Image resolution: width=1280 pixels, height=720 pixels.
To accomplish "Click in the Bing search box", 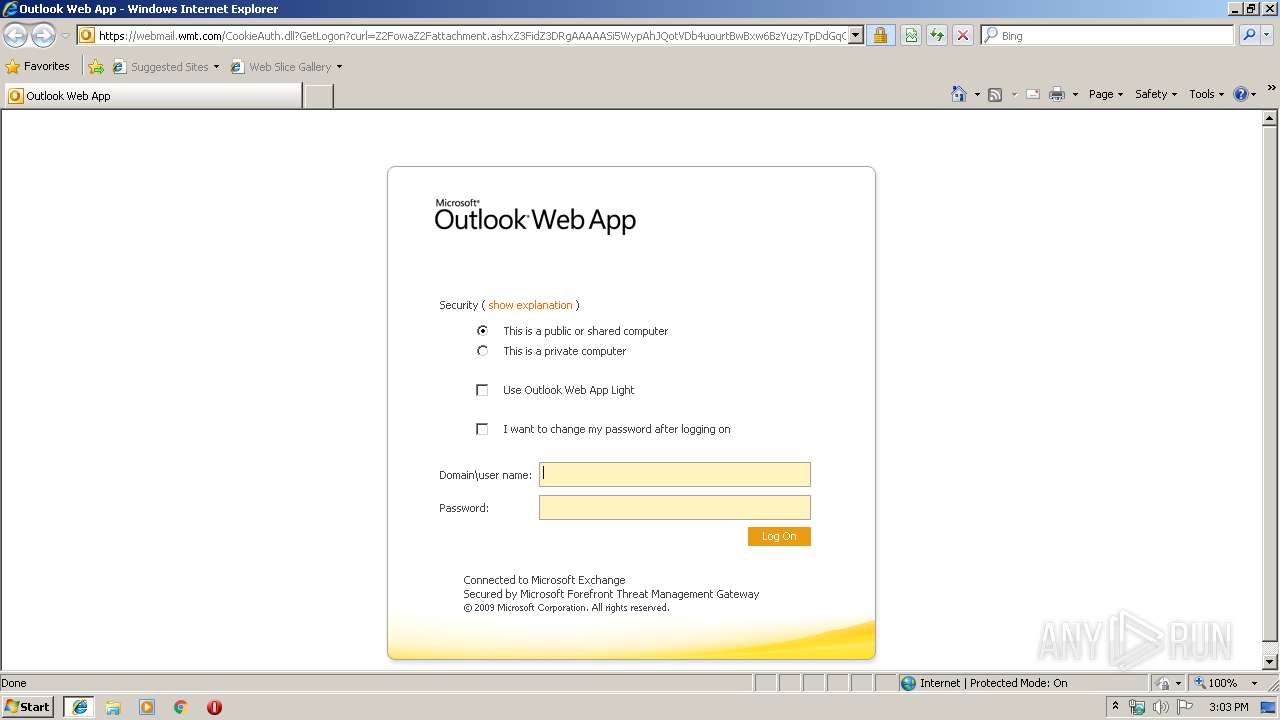I will coord(1108,35).
